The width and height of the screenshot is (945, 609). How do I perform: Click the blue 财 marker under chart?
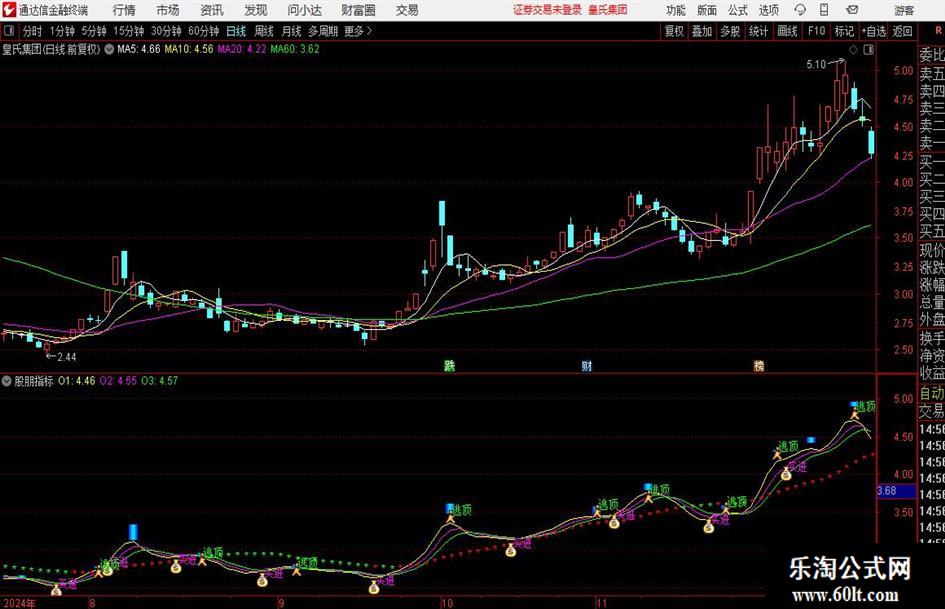pyautogui.click(x=586, y=366)
